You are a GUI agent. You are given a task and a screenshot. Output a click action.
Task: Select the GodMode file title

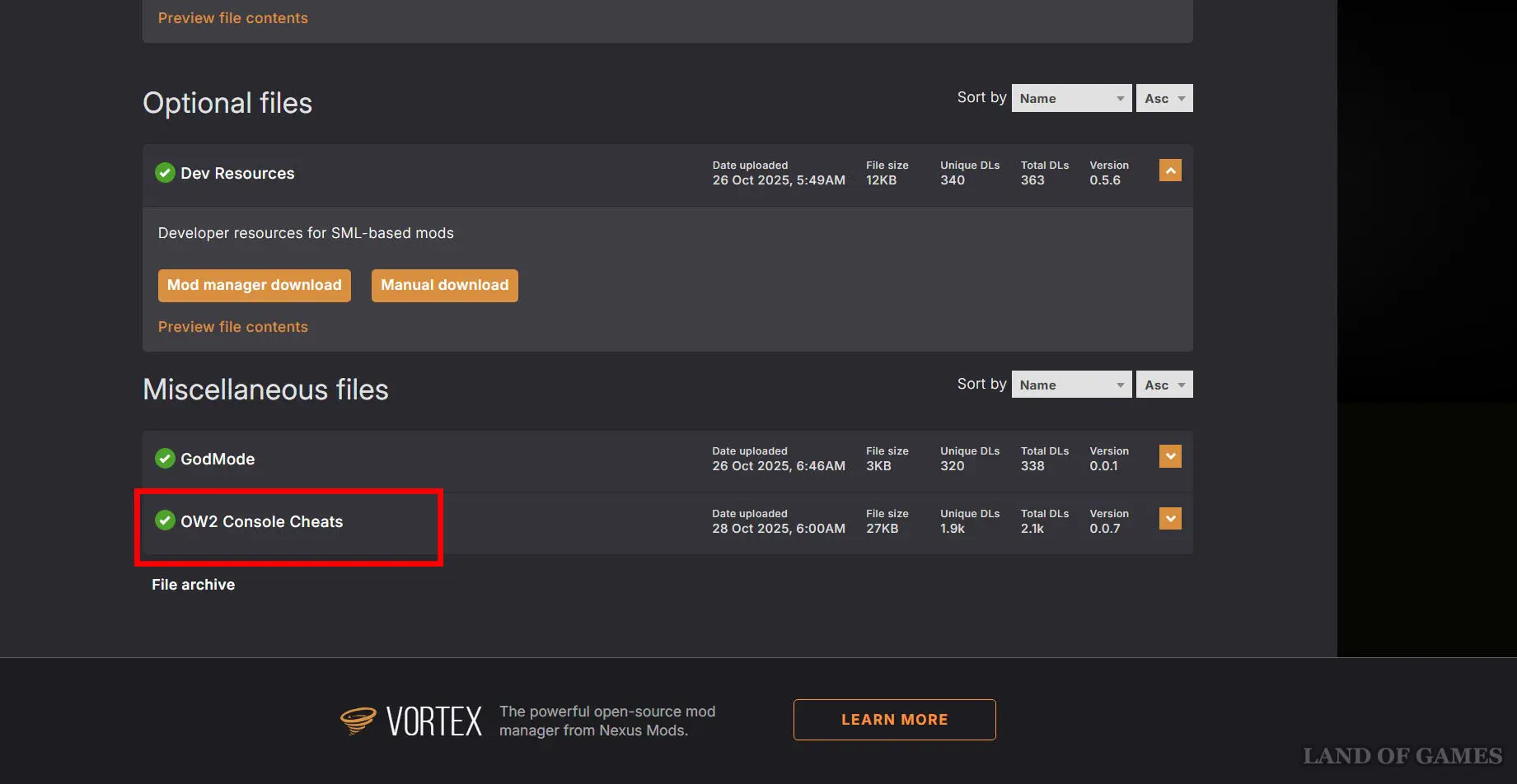pos(218,460)
